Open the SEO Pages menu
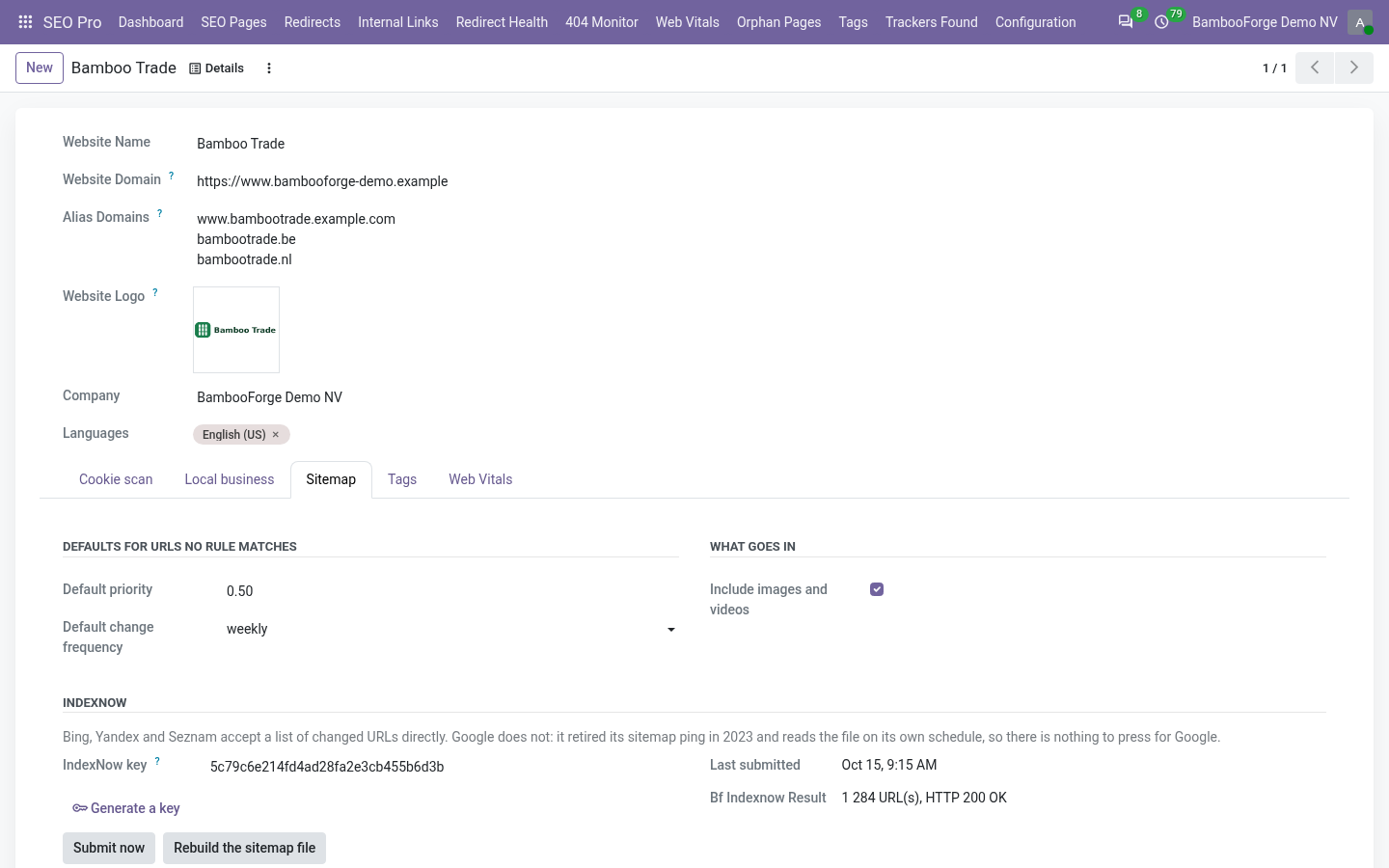Viewport: 1389px width, 868px height. point(233,22)
